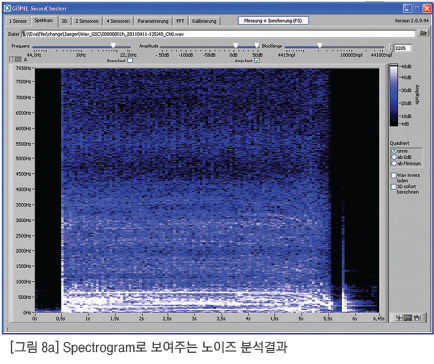Select the 'ab Minimum' radio option

tap(394, 163)
